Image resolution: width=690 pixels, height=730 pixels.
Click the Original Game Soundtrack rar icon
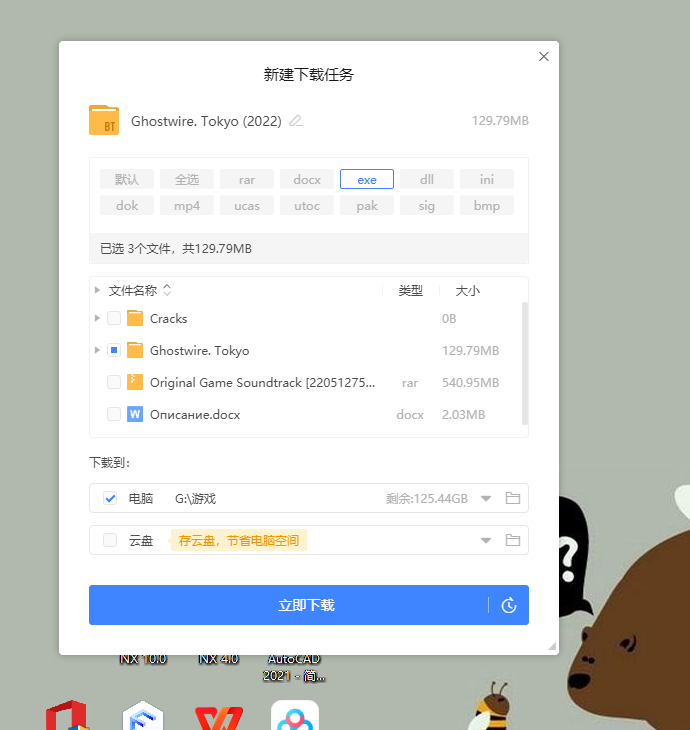135,383
